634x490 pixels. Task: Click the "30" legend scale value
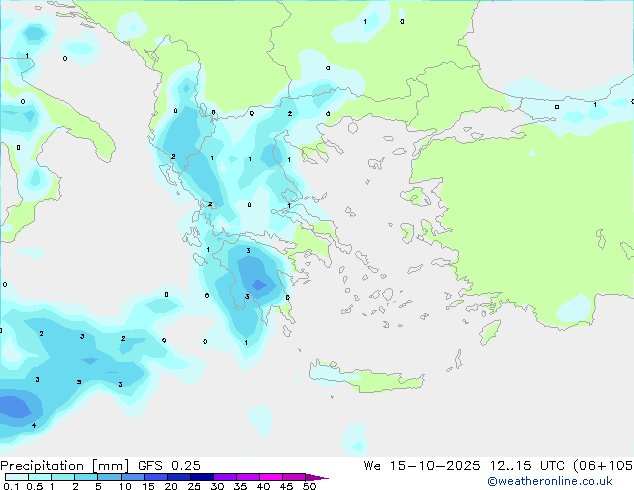click(x=218, y=486)
